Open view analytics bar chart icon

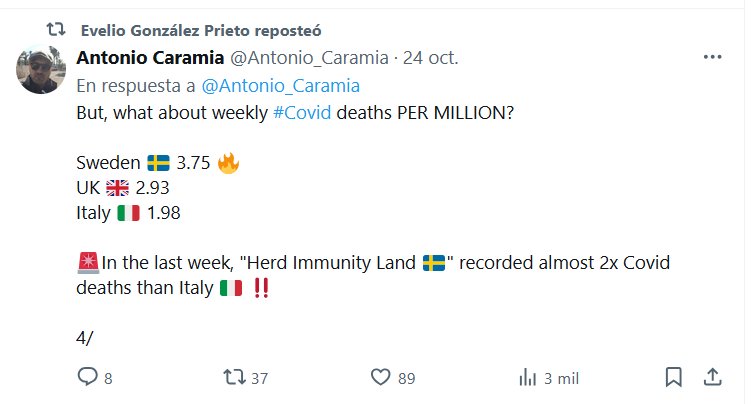527,377
